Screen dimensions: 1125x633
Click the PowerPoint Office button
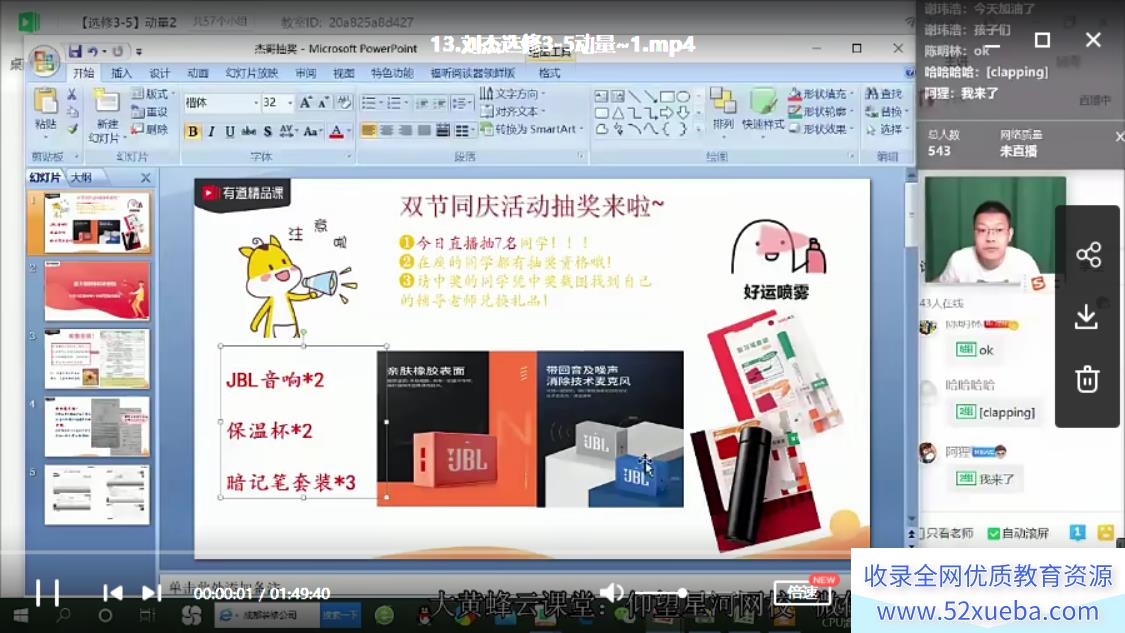[44, 60]
